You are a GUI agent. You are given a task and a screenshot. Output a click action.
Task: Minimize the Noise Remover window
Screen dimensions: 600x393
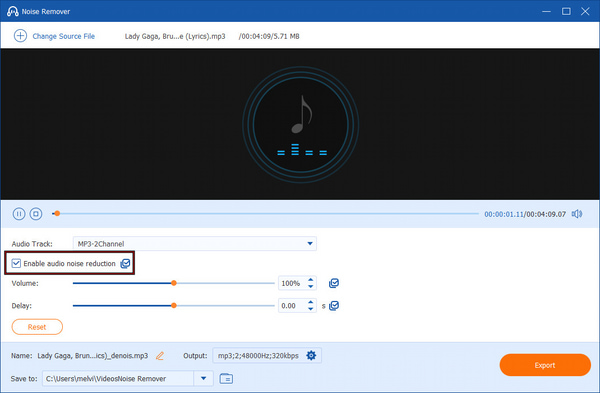[x=546, y=11]
